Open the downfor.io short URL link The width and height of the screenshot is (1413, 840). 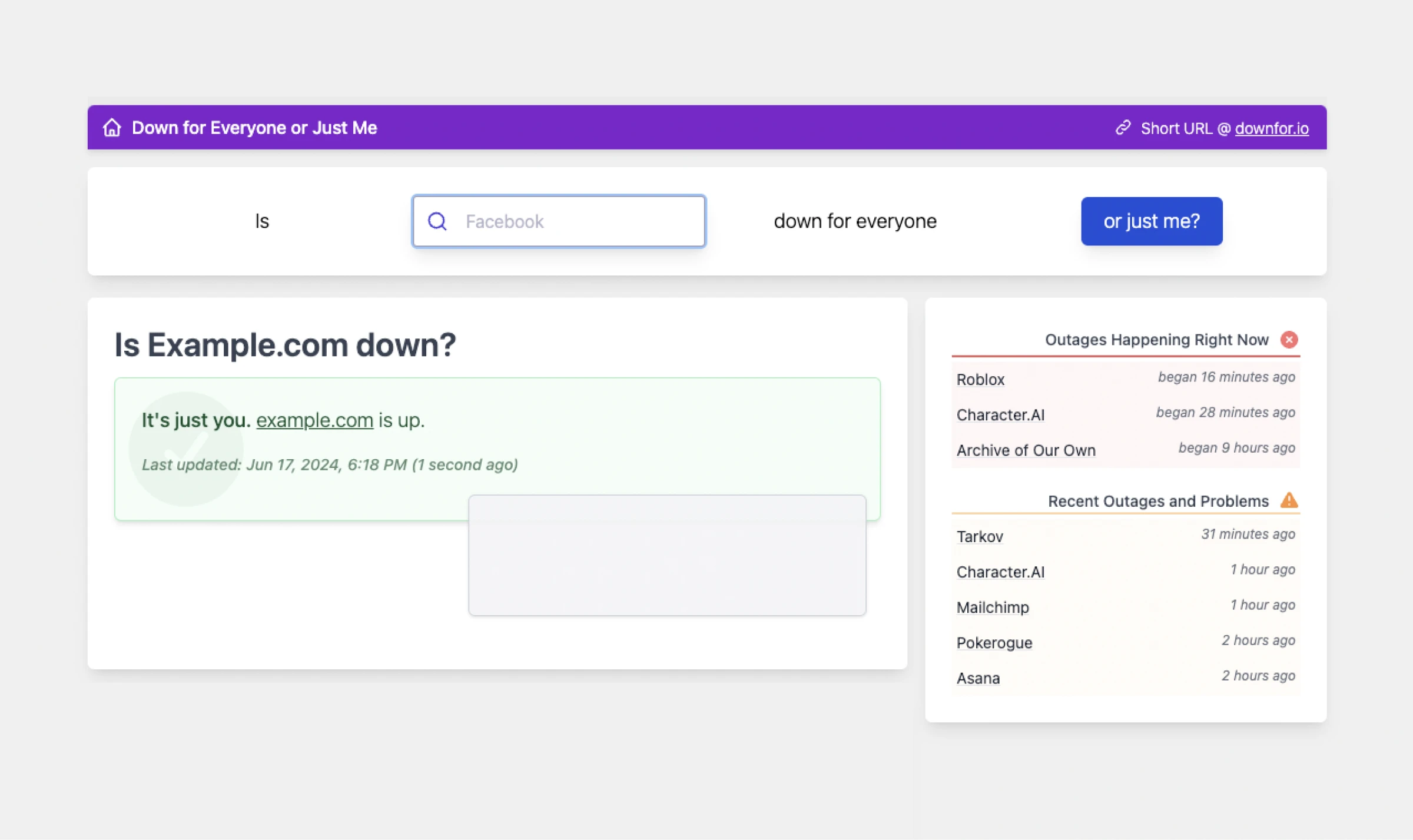1271,128
